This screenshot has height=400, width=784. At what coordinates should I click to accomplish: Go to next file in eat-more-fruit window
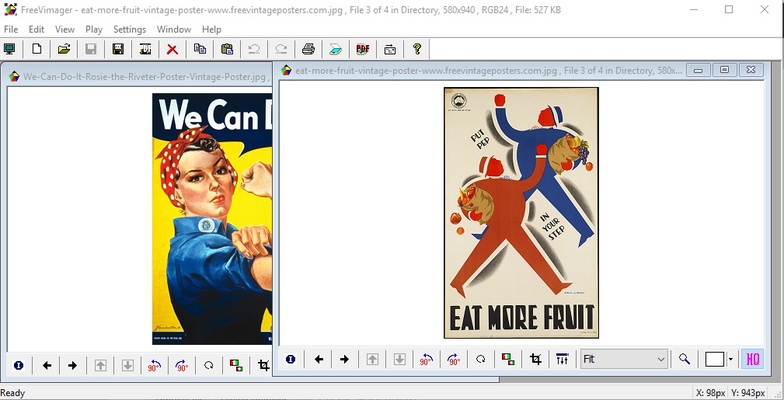tap(344, 359)
